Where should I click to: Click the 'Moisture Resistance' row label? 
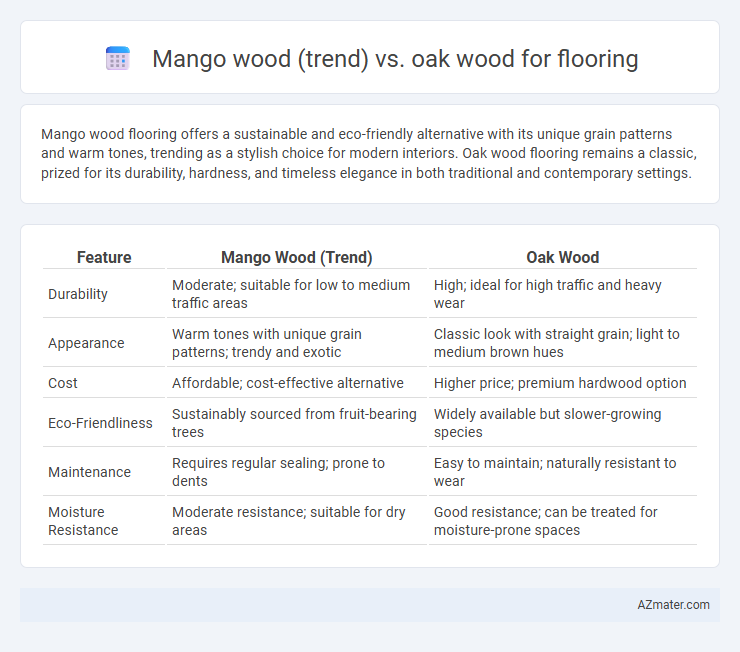click(83, 521)
